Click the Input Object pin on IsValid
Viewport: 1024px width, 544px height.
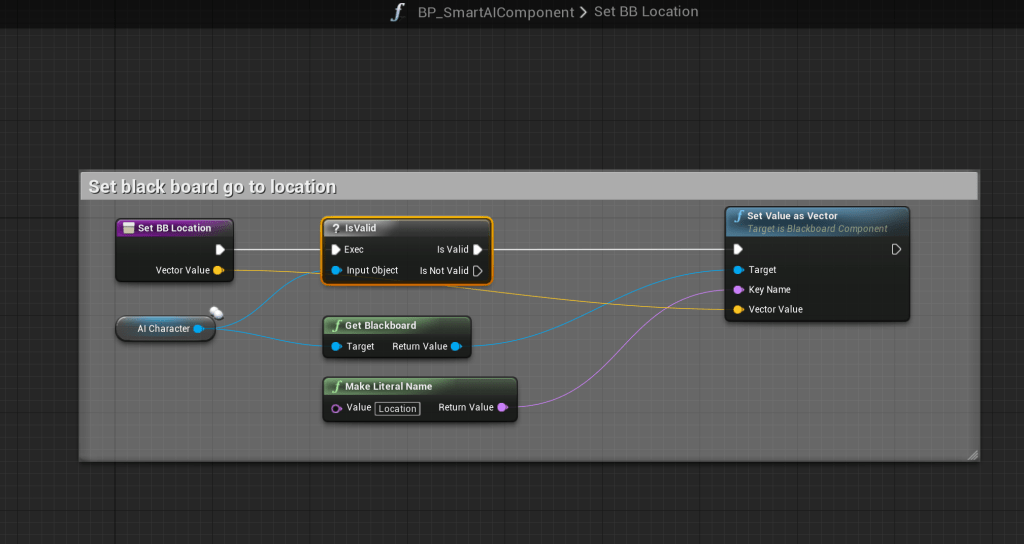pos(336,270)
